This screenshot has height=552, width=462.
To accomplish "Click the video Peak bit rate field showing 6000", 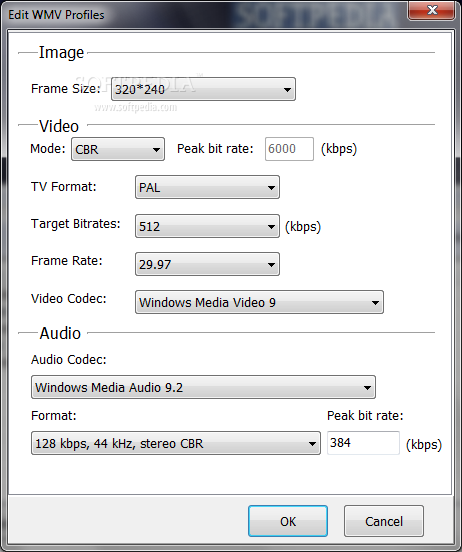I will [x=289, y=149].
